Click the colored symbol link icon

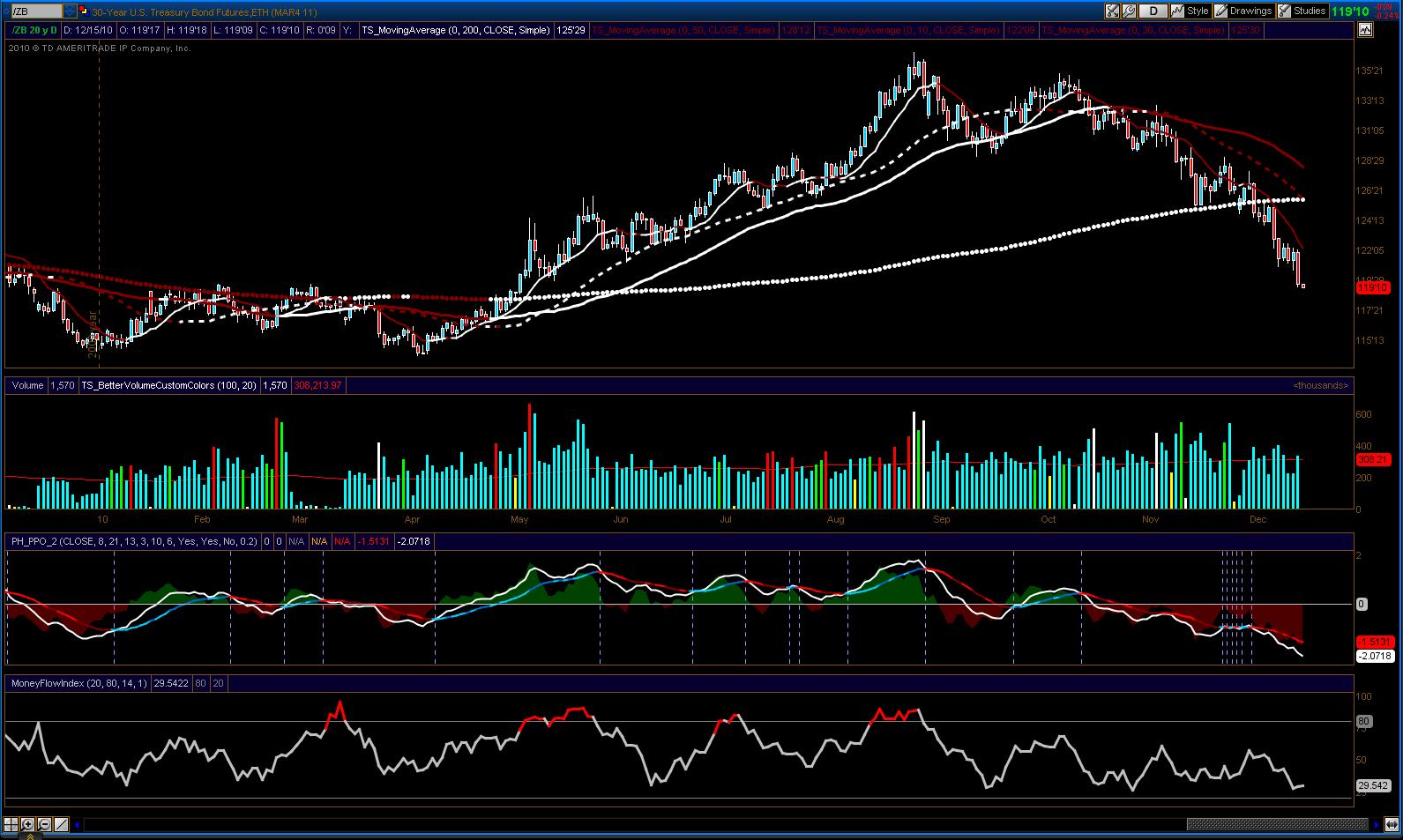[84, 11]
